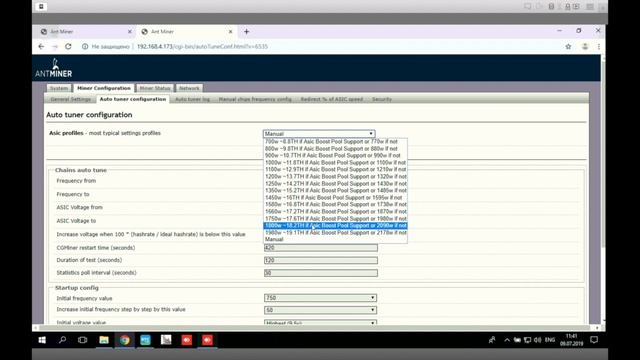
Task: Open the volume control in system tray
Action: (537, 340)
